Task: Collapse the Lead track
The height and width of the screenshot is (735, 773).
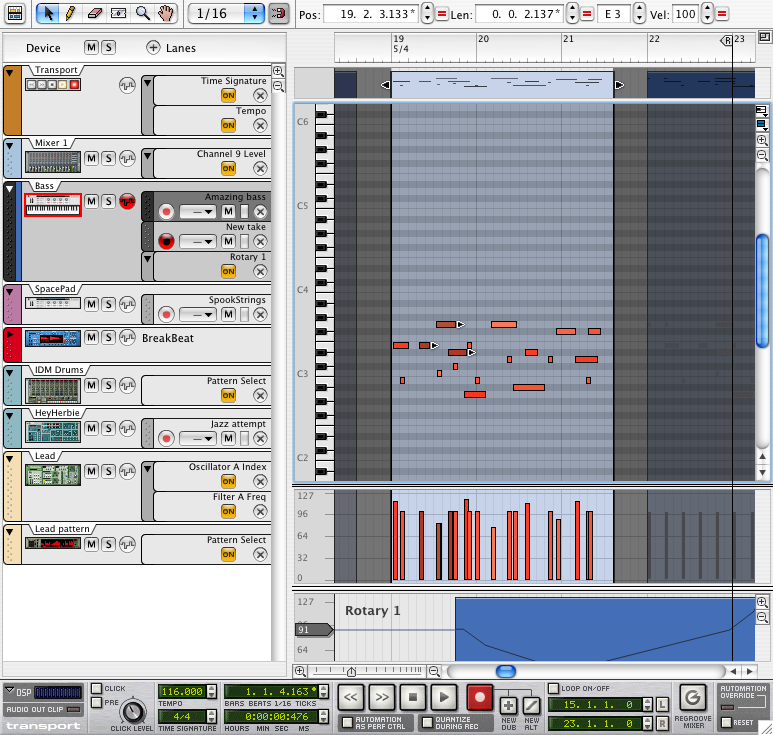Action: tap(10, 459)
